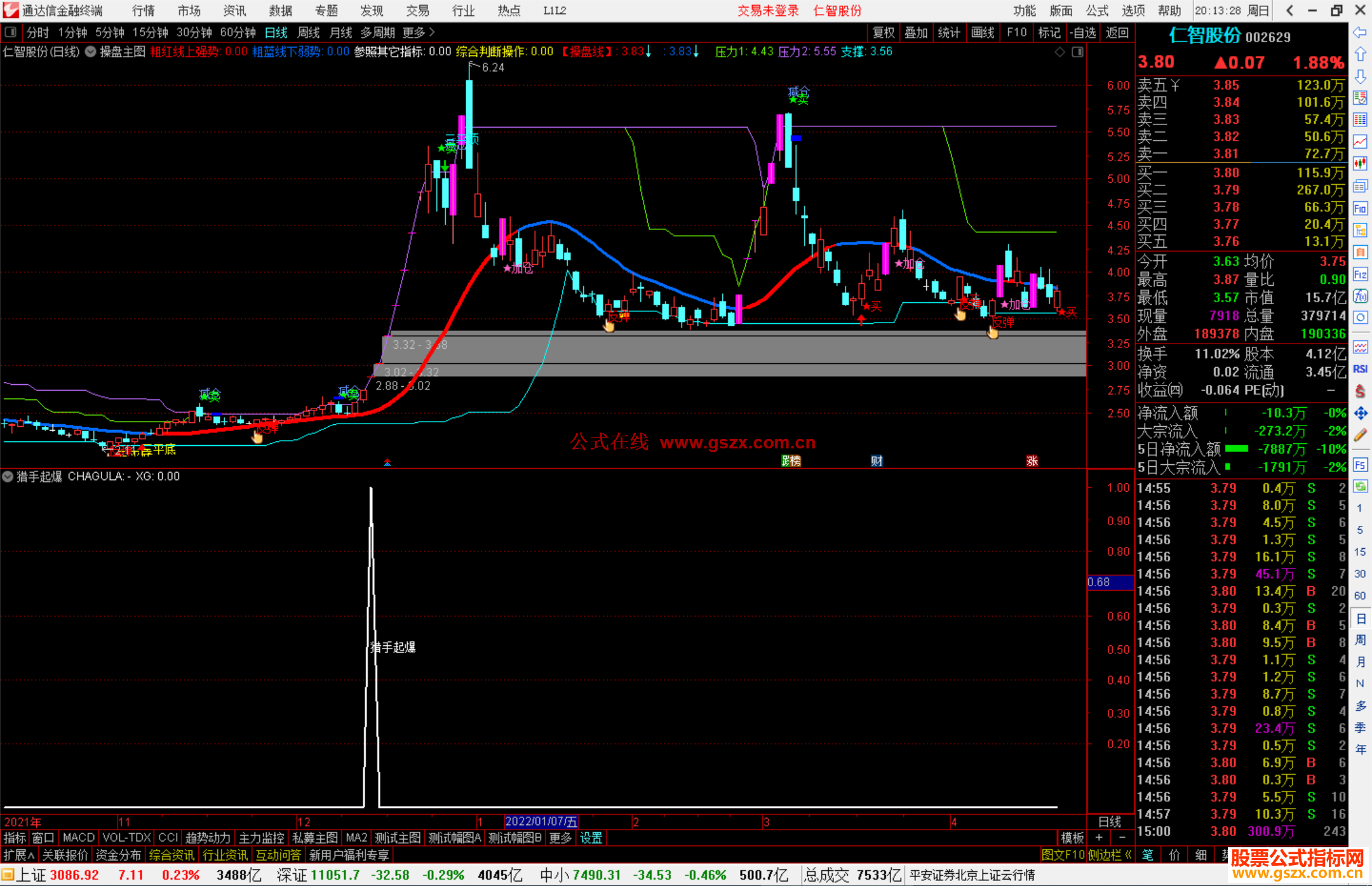The image size is (1372, 886).
Task: Click the 模板 template selector
Action: [1073, 838]
